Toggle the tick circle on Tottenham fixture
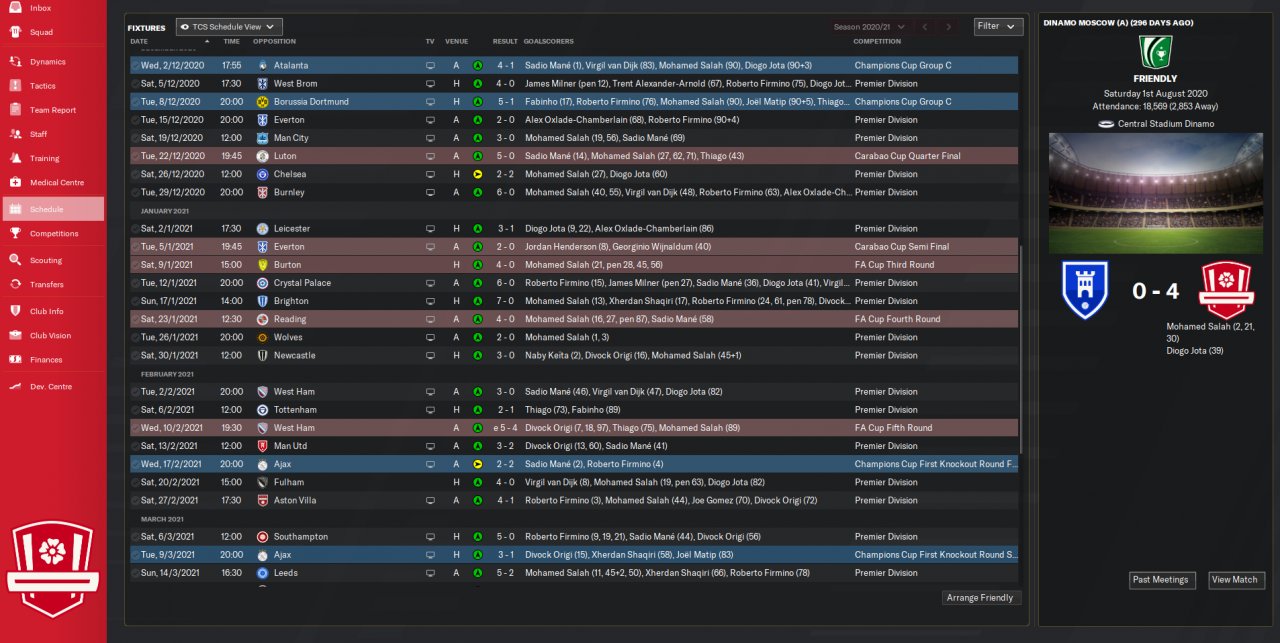 pos(136,410)
